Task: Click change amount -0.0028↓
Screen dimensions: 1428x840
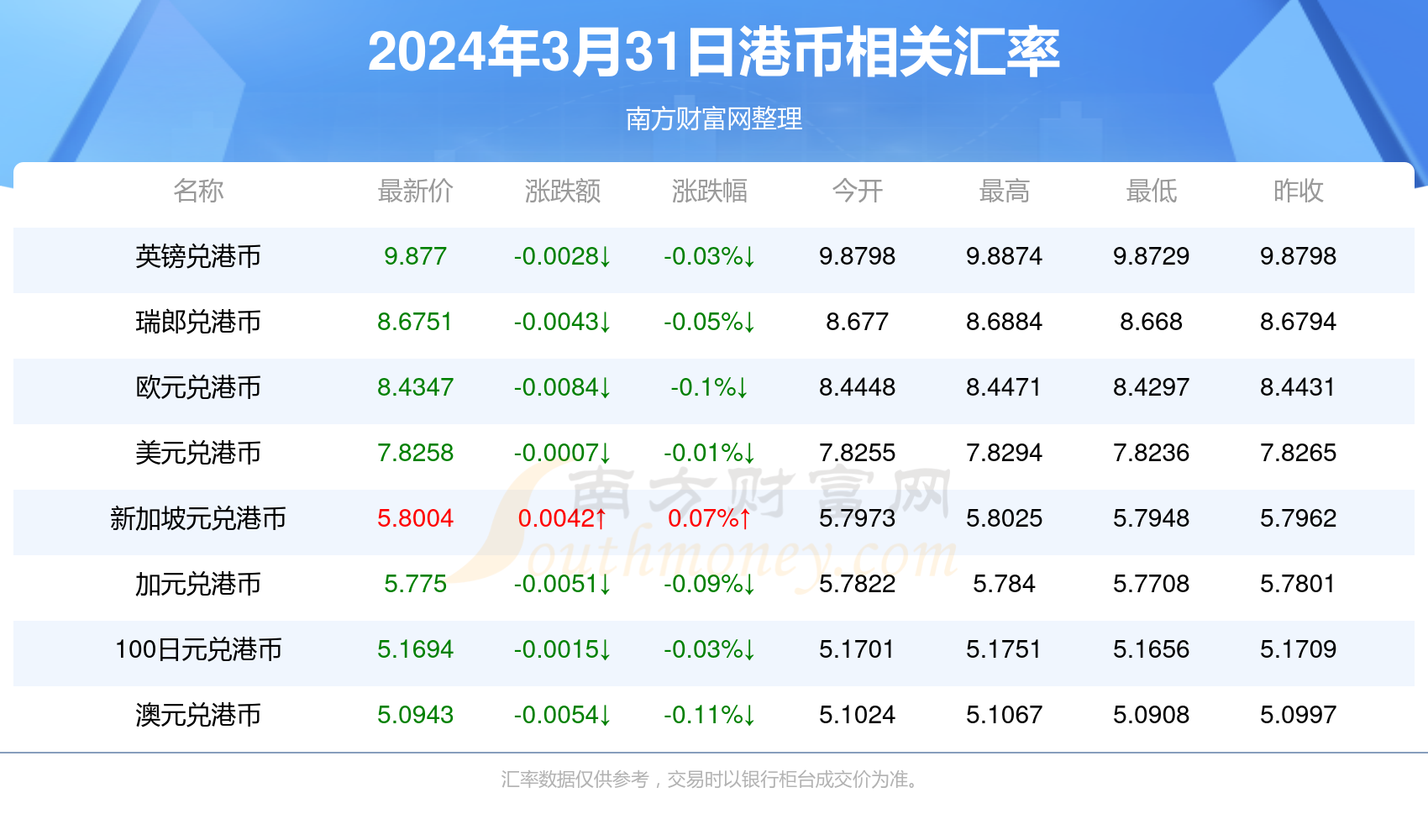Action: (562, 256)
